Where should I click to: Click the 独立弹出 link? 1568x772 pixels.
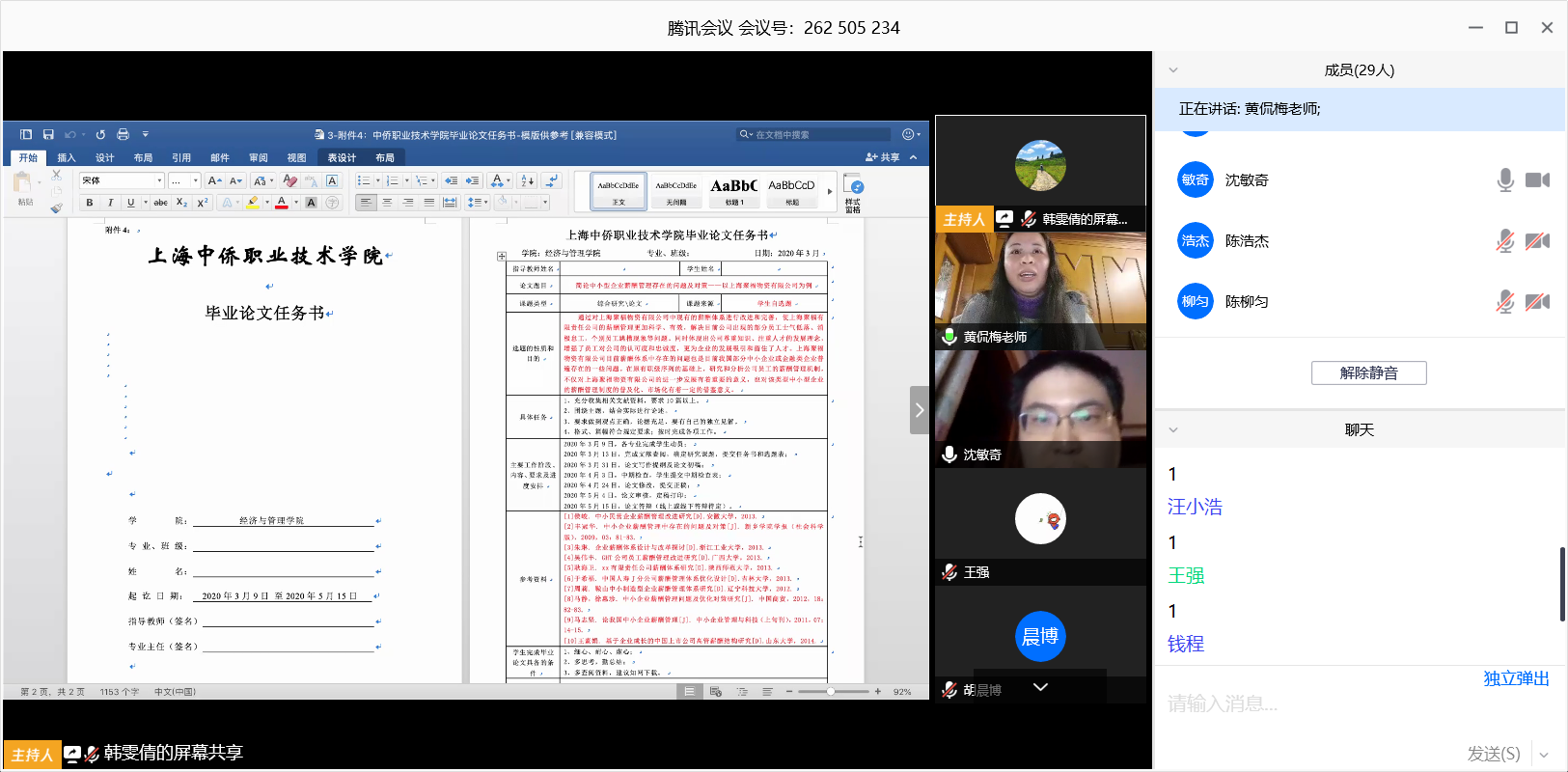[x=1515, y=678]
